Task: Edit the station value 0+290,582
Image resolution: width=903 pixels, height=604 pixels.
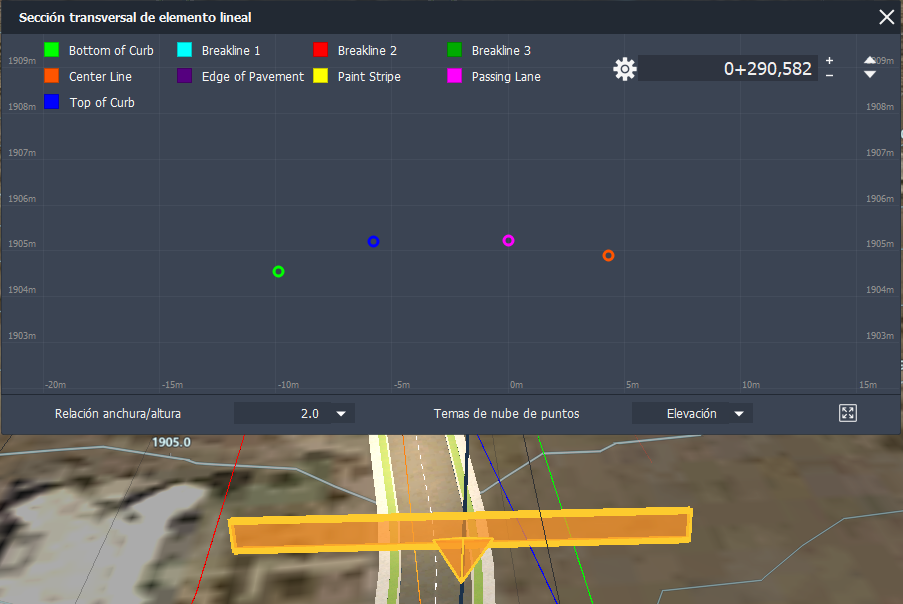Action: pos(728,69)
